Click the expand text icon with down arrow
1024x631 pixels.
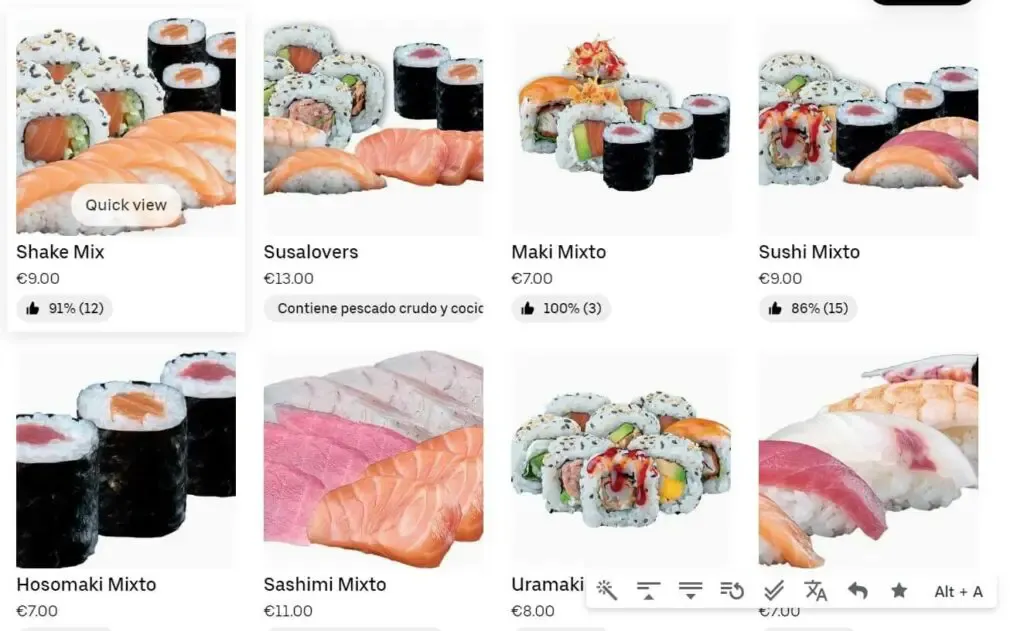pos(690,591)
